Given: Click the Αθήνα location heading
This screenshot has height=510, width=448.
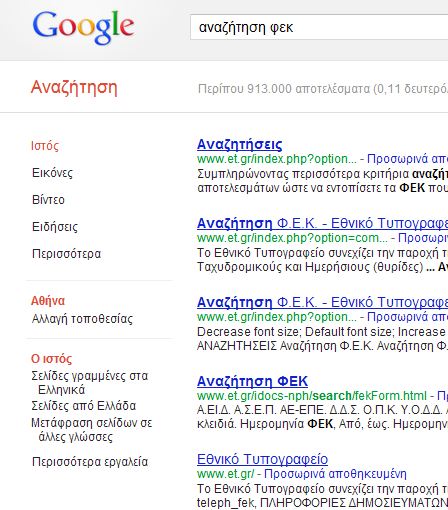Looking at the screenshot, I should pyautogui.click(x=48, y=301).
